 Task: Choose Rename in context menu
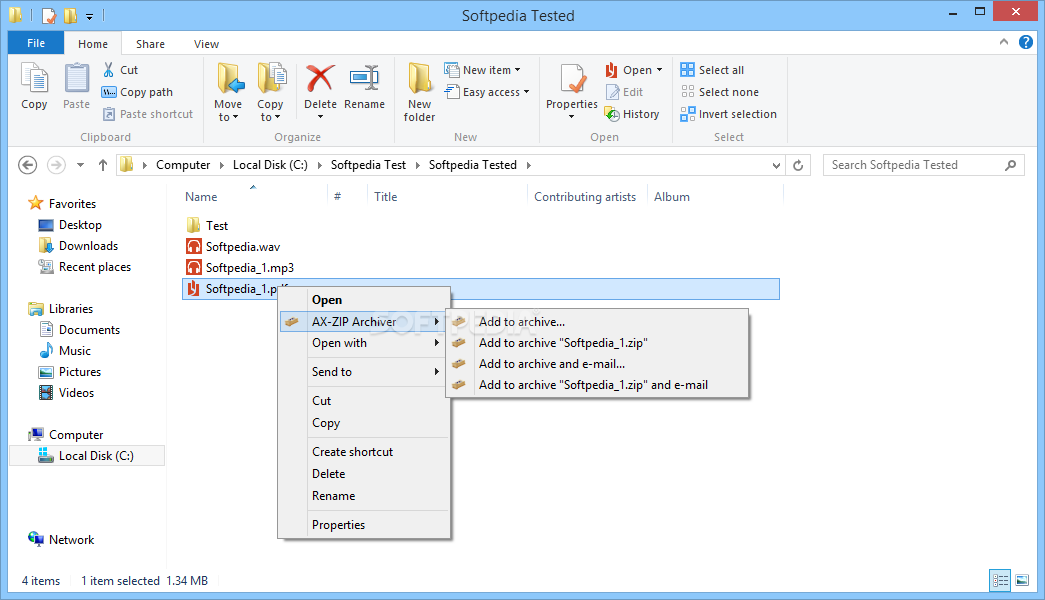tap(364, 496)
